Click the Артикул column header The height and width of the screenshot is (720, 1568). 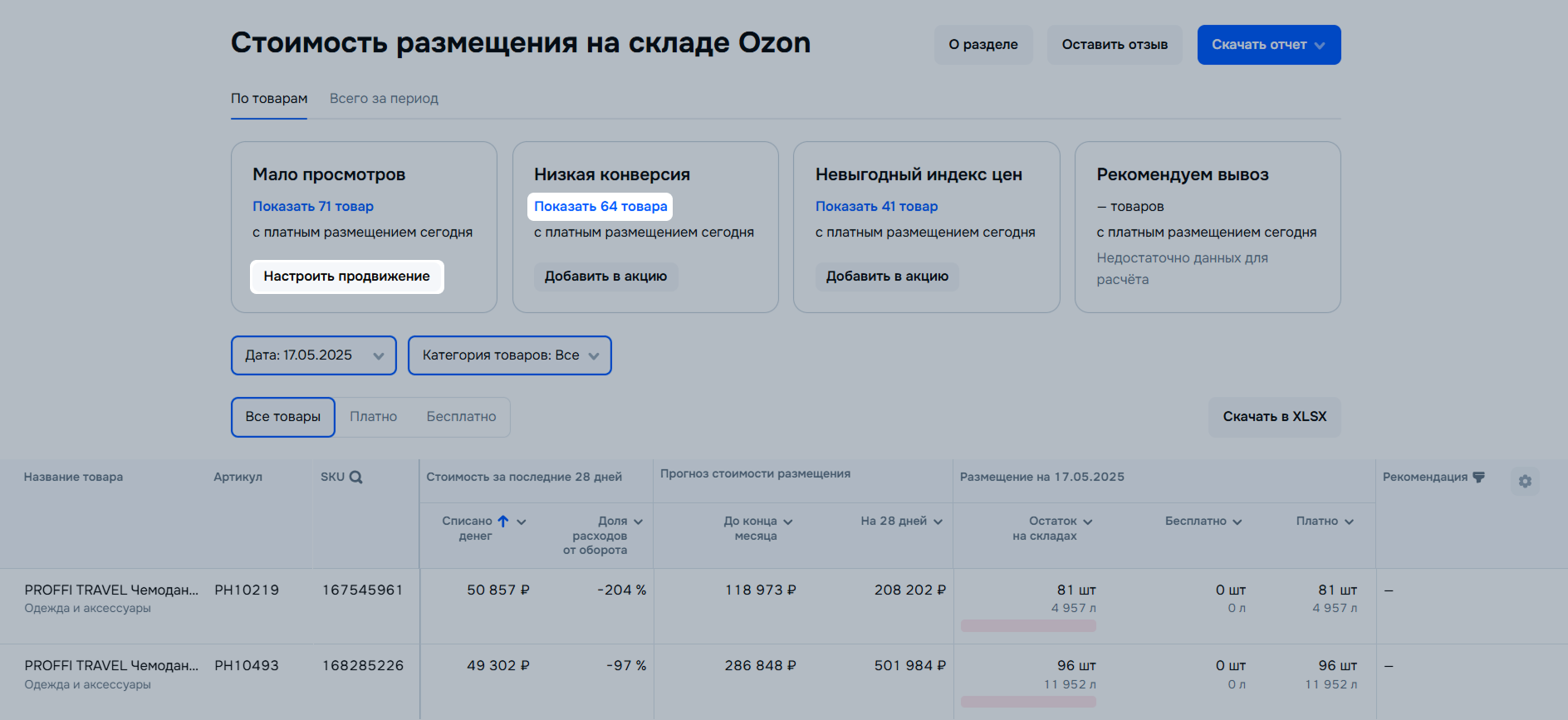coord(238,478)
